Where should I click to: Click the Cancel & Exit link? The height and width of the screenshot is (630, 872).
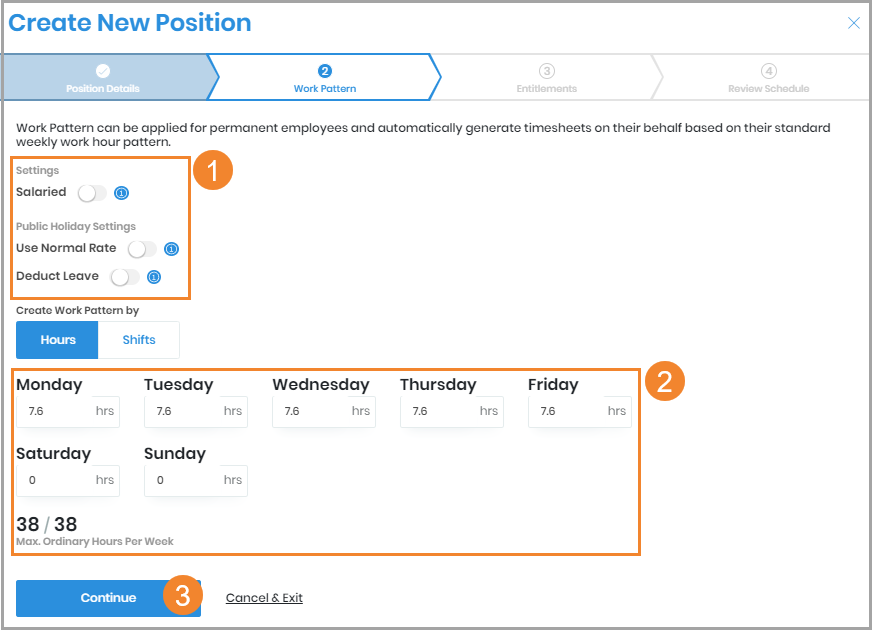(x=264, y=598)
